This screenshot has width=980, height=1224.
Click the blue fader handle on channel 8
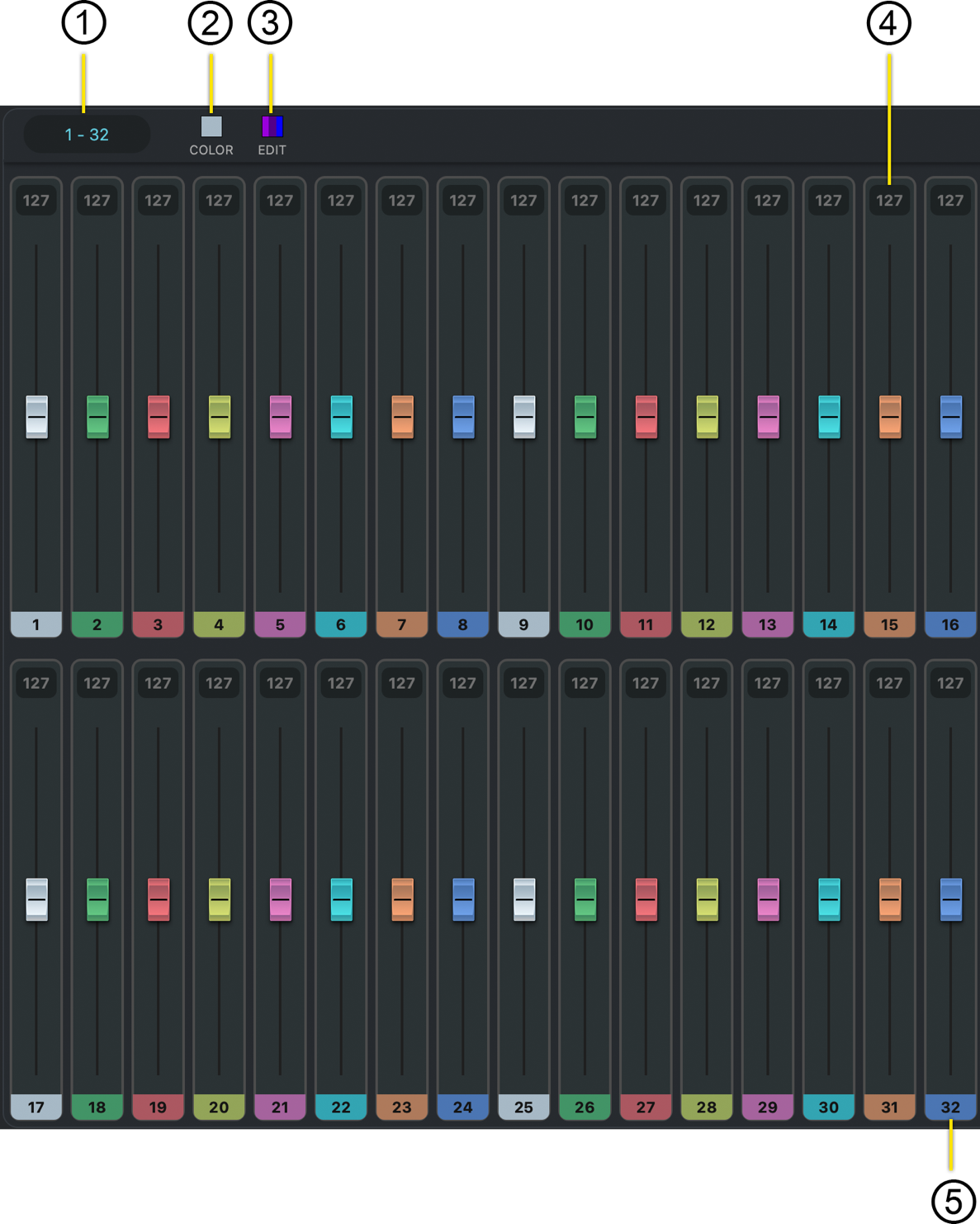[x=463, y=417]
